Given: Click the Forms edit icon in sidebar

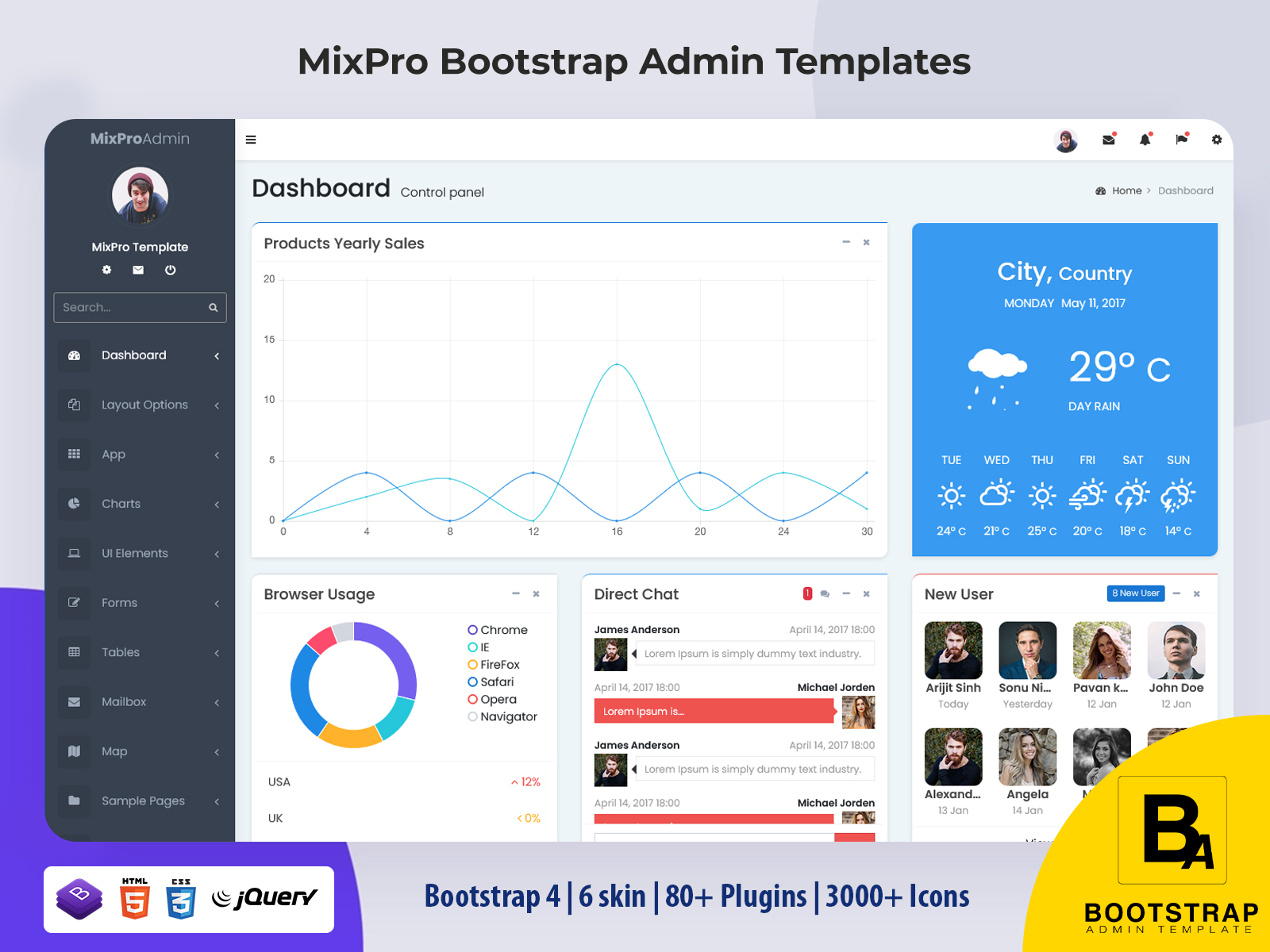Looking at the screenshot, I should click(x=74, y=603).
